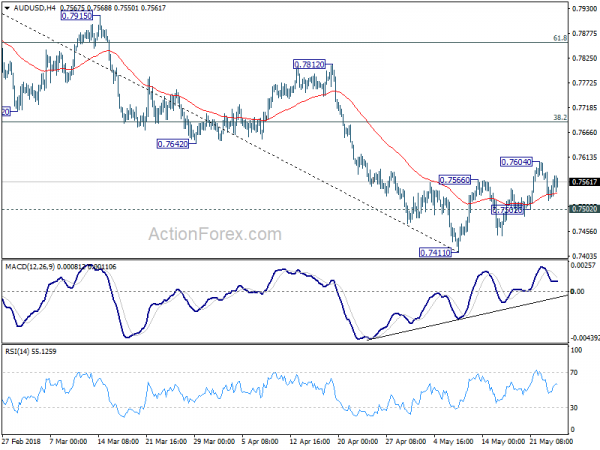
Task: Click the 0.74560 price axis value
Action: 584,232
